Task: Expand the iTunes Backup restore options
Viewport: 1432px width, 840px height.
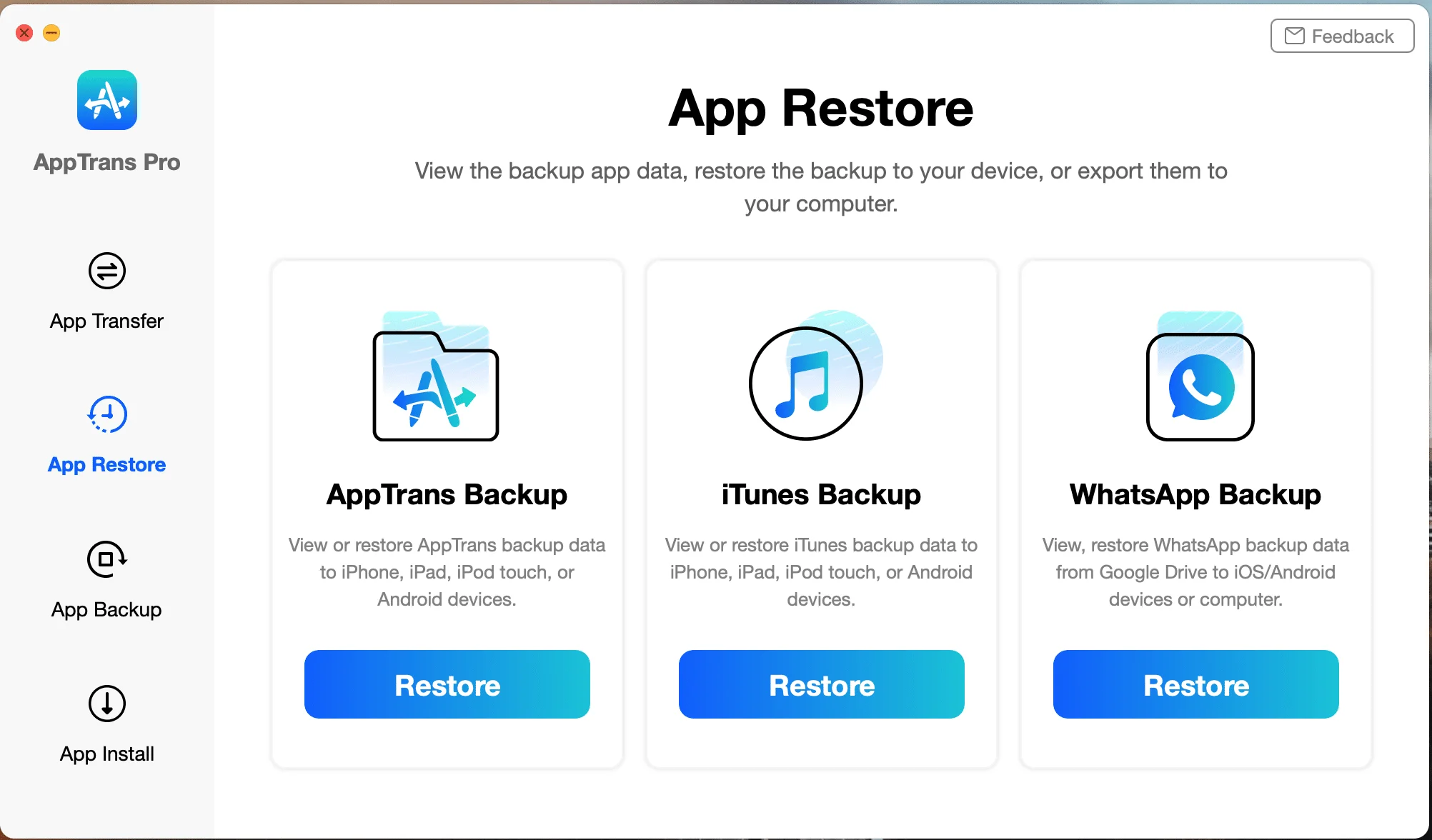Action: click(x=821, y=686)
